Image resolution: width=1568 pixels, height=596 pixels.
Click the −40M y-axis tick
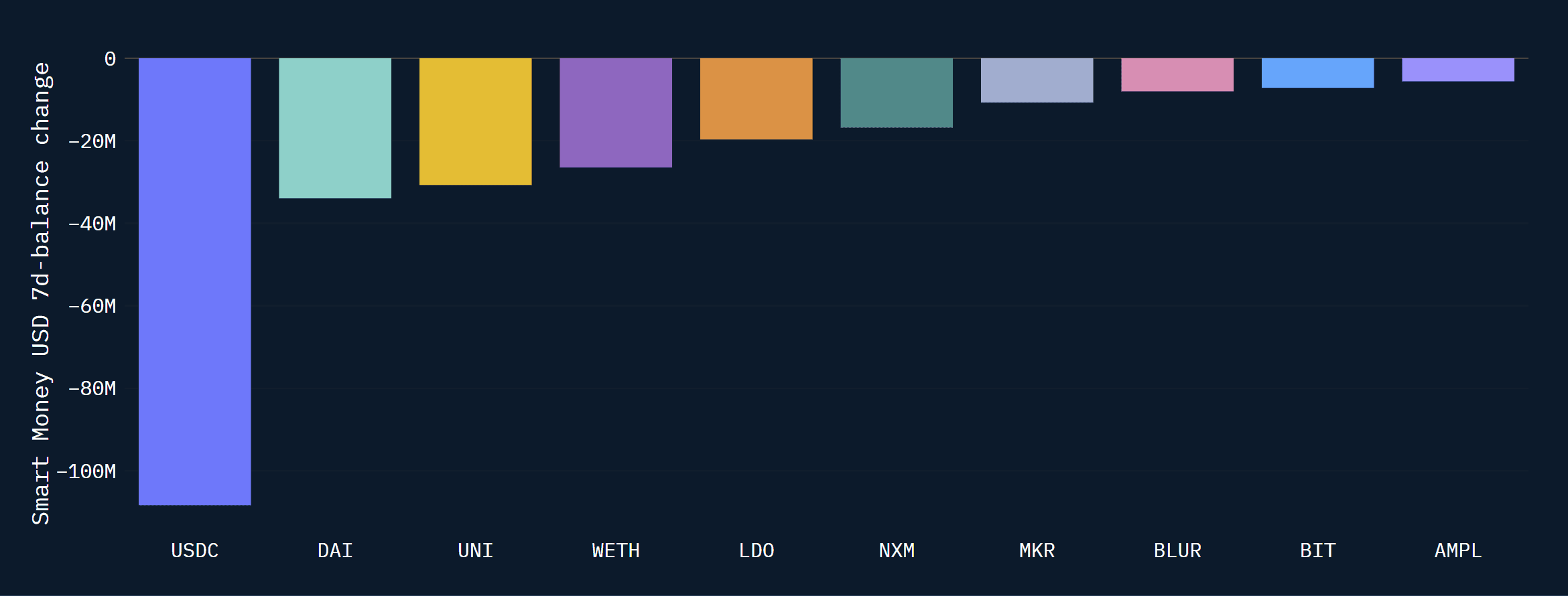click(x=92, y=224)
